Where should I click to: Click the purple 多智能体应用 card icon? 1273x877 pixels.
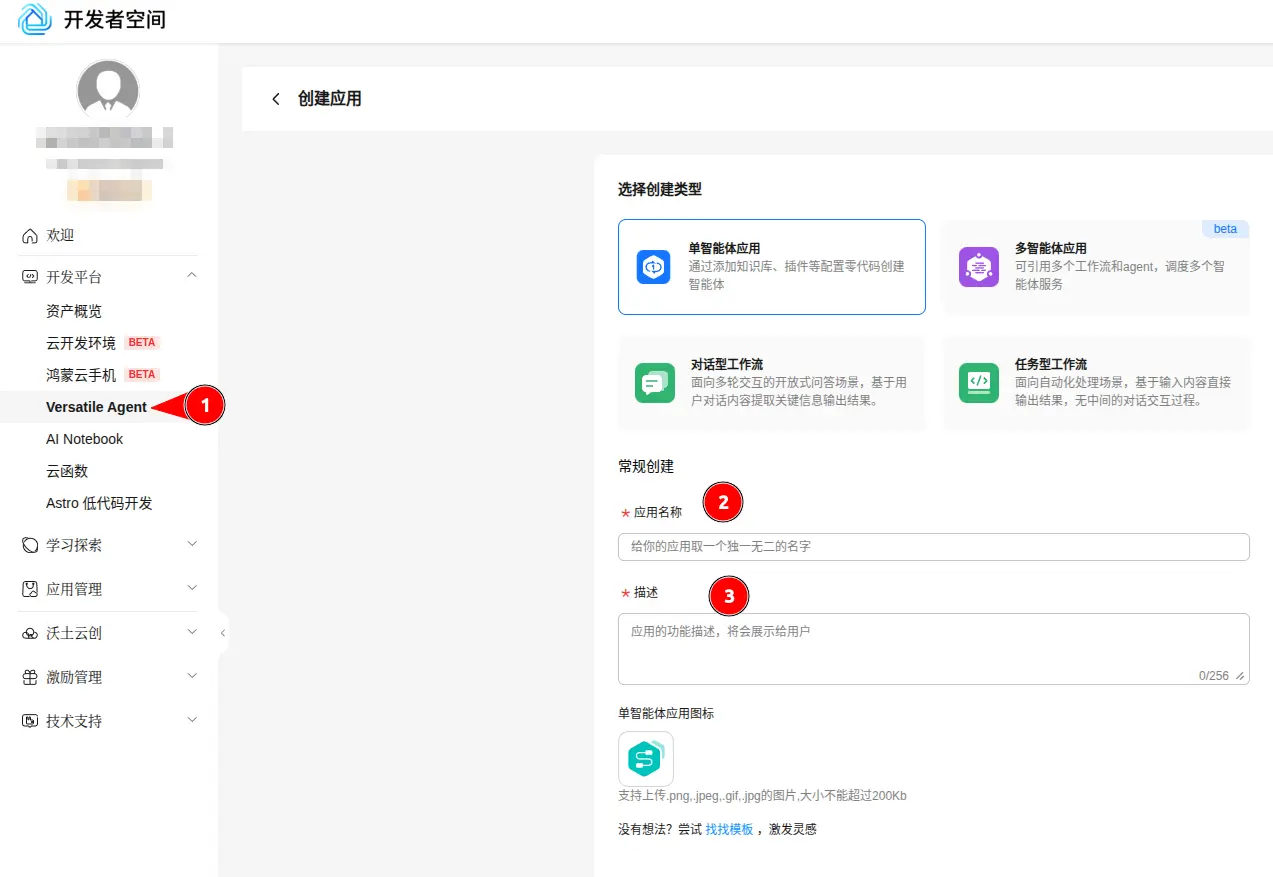click(979, 267)
